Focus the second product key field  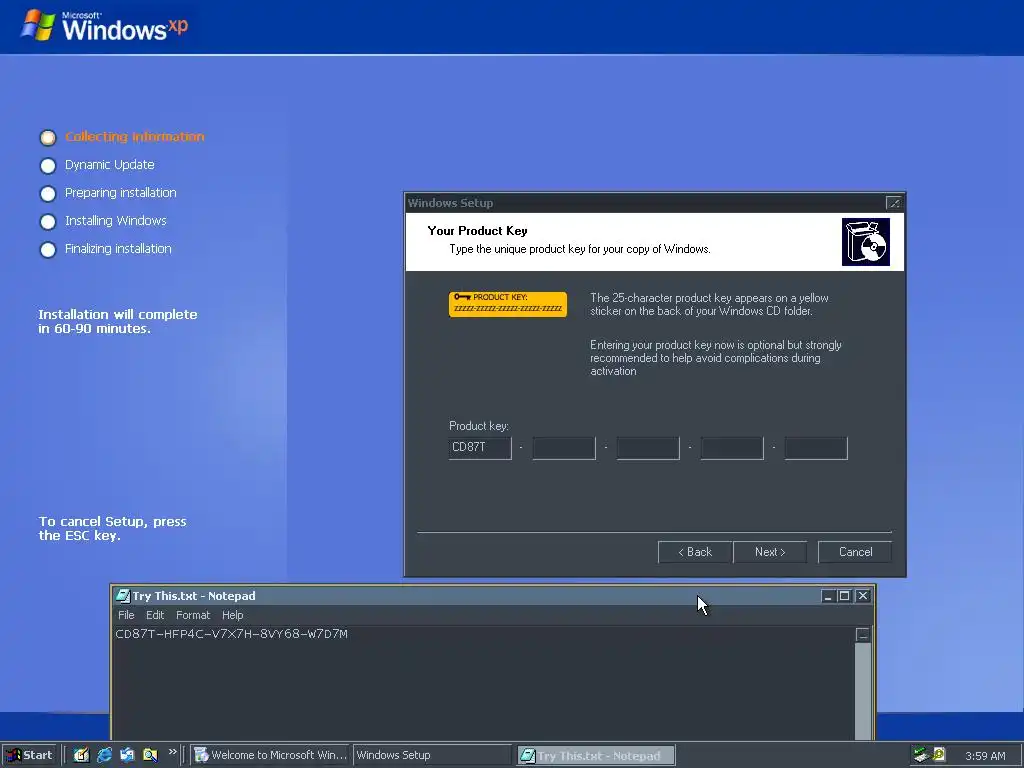pyautogui.click(x=564, y=448)
